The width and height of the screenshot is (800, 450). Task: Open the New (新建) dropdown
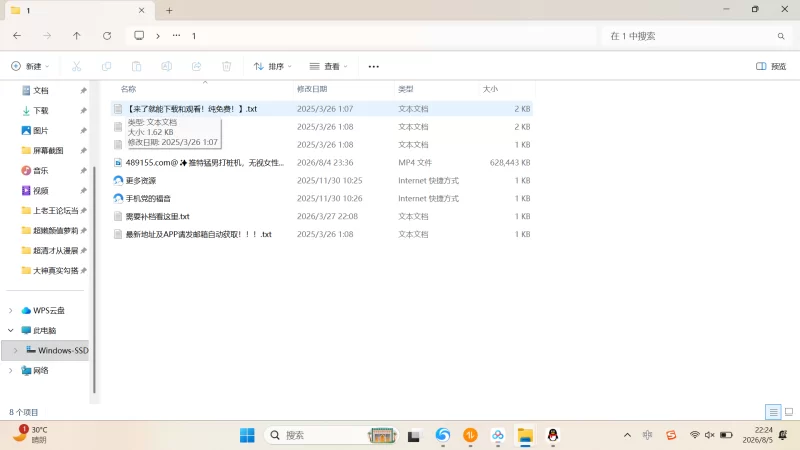[30, 66]
